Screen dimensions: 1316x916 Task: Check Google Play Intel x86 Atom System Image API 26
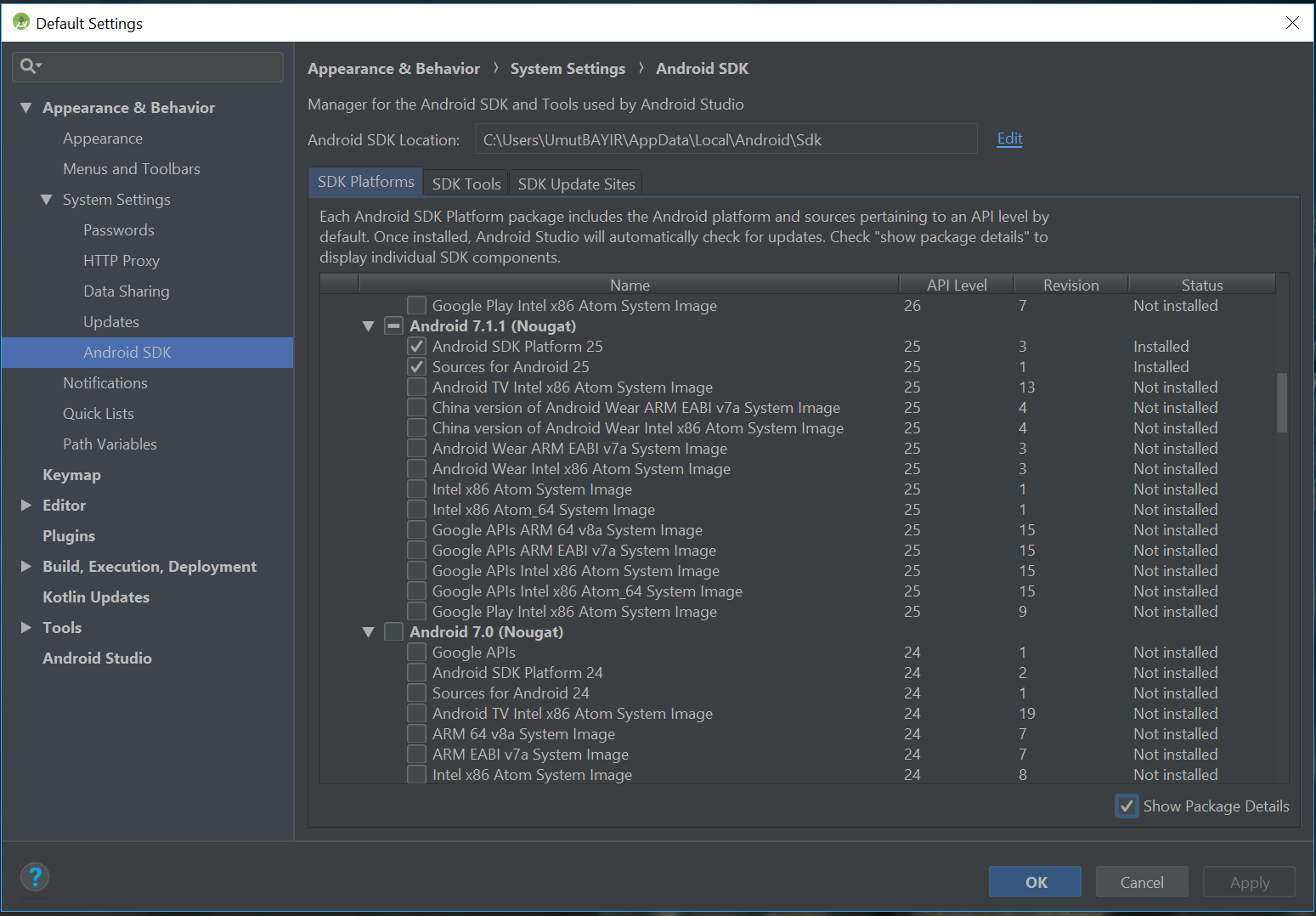[416, 306]
